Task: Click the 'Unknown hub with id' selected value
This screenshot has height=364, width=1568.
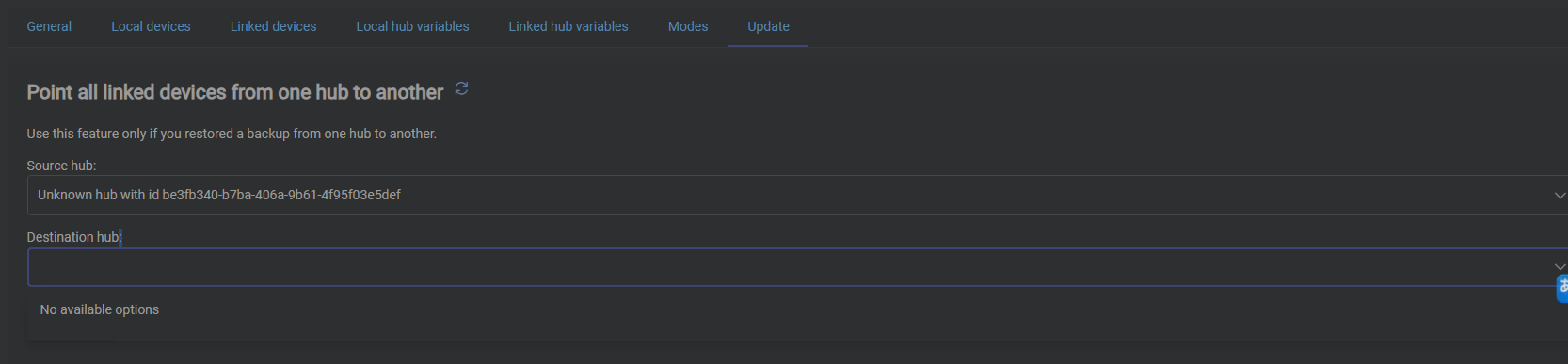Action: point(219,195)
